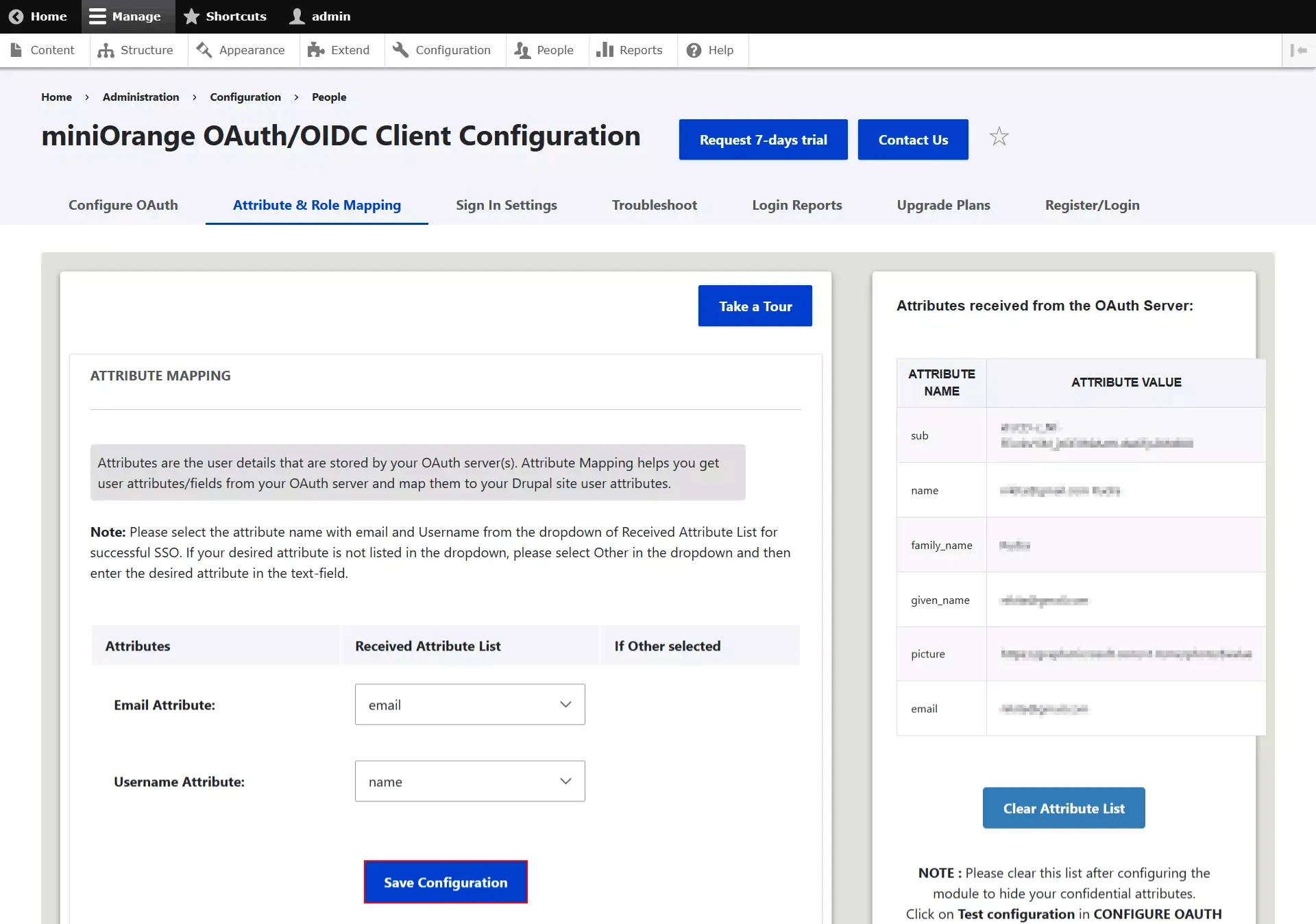1316x924 pixels.
Task: Click the Clear Attribute List button
Action: [x=1064, y=807]
